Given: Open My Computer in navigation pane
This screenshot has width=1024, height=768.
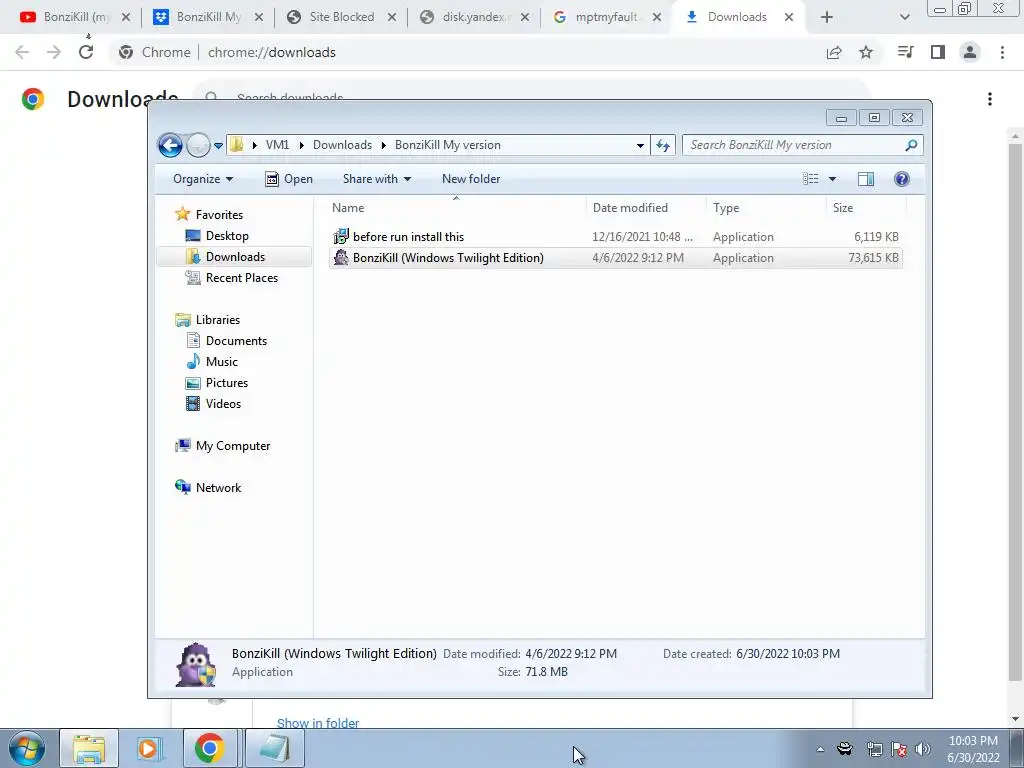Looking at the screenshot, I should (x=232, y=446).
